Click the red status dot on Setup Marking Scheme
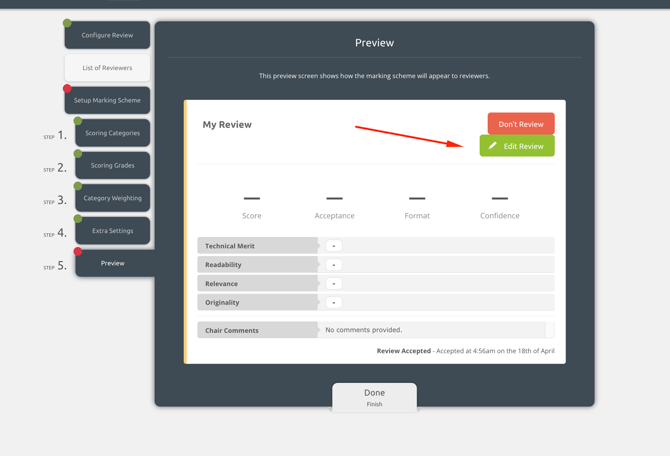The height and width of the screenshot is (456, 670). (67, 89)
